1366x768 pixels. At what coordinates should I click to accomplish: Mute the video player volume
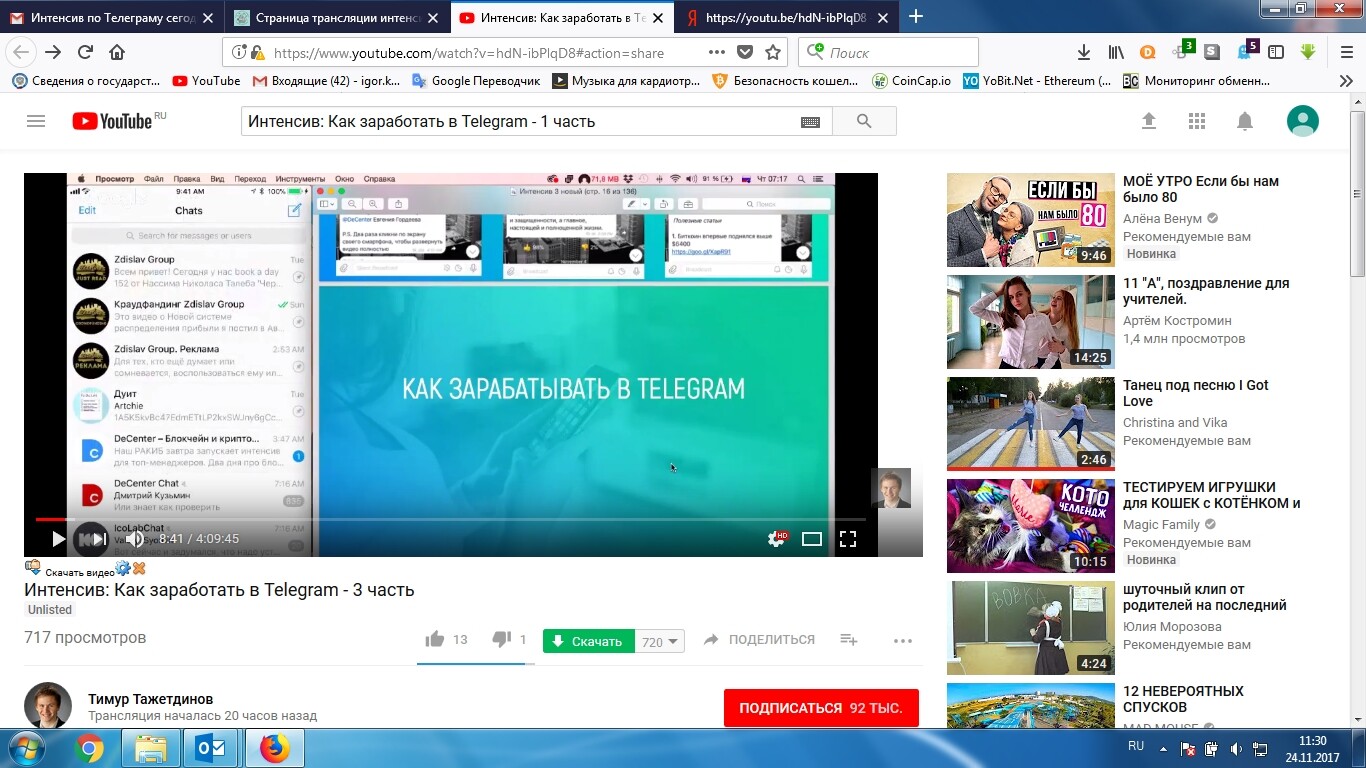click(x=134, y=539)
